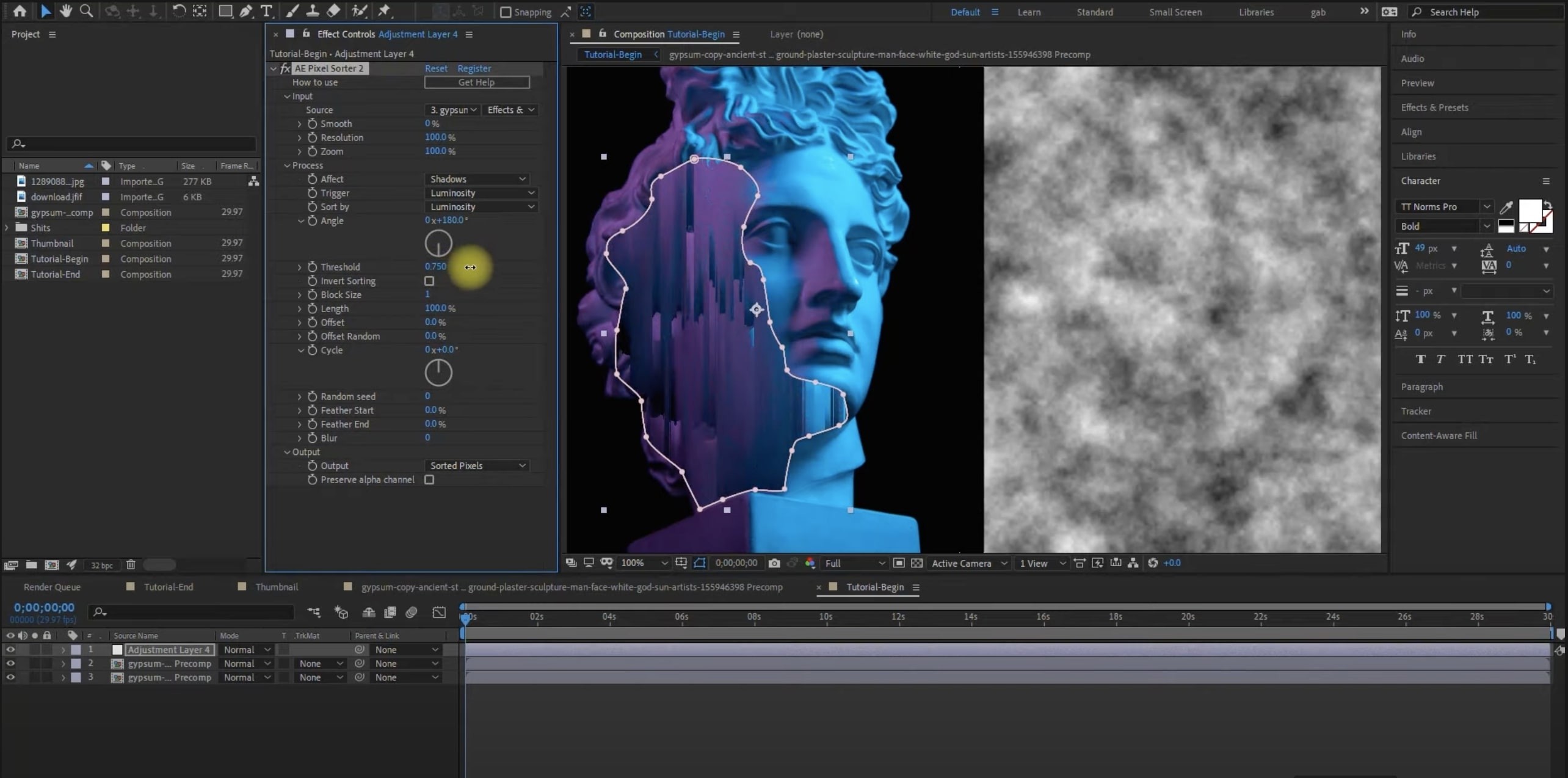Switch to the Learn workspace

(1029, 12)
